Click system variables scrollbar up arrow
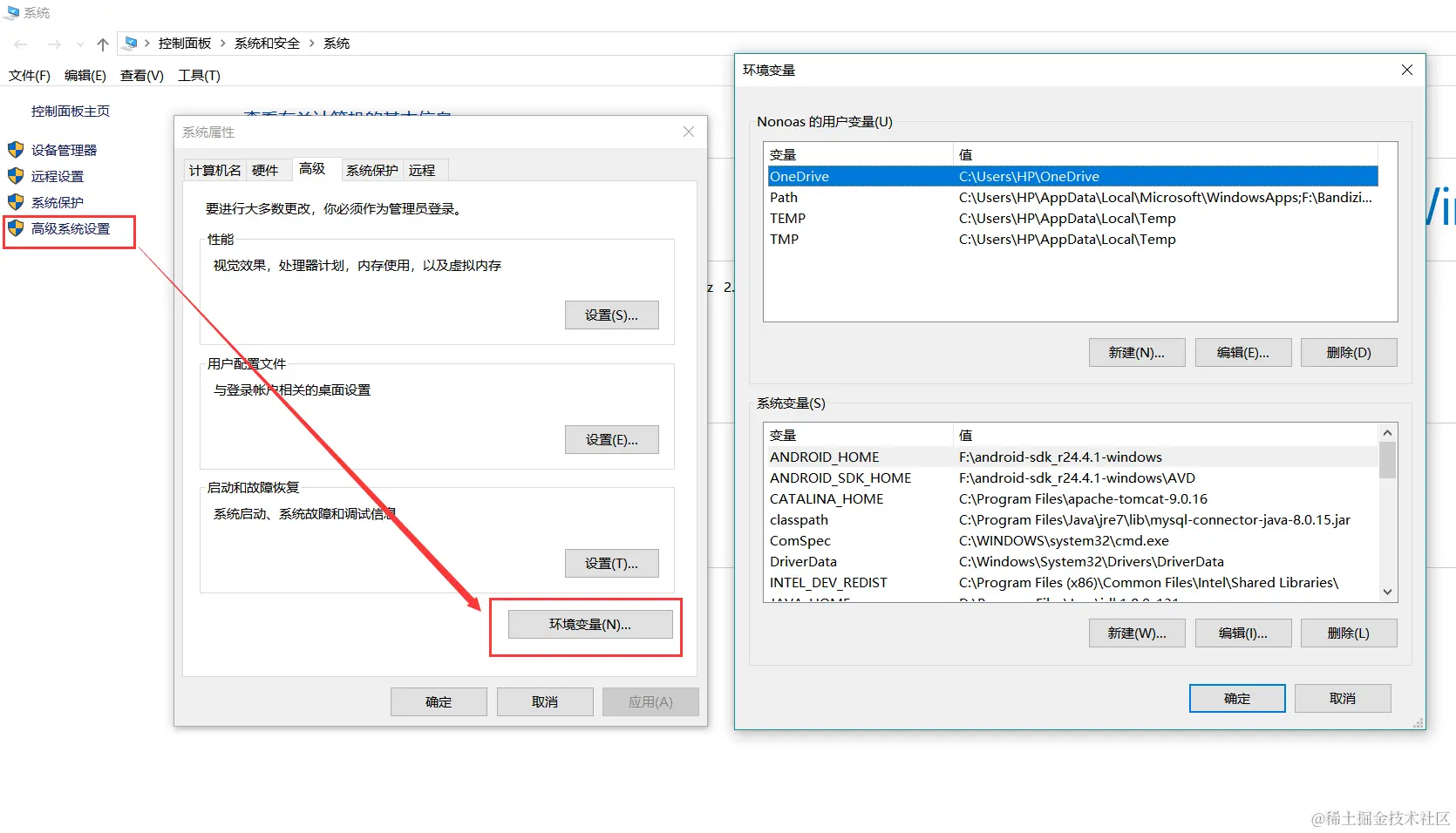This screenshot has width=1456, height=833. (x=1387, y=433)
